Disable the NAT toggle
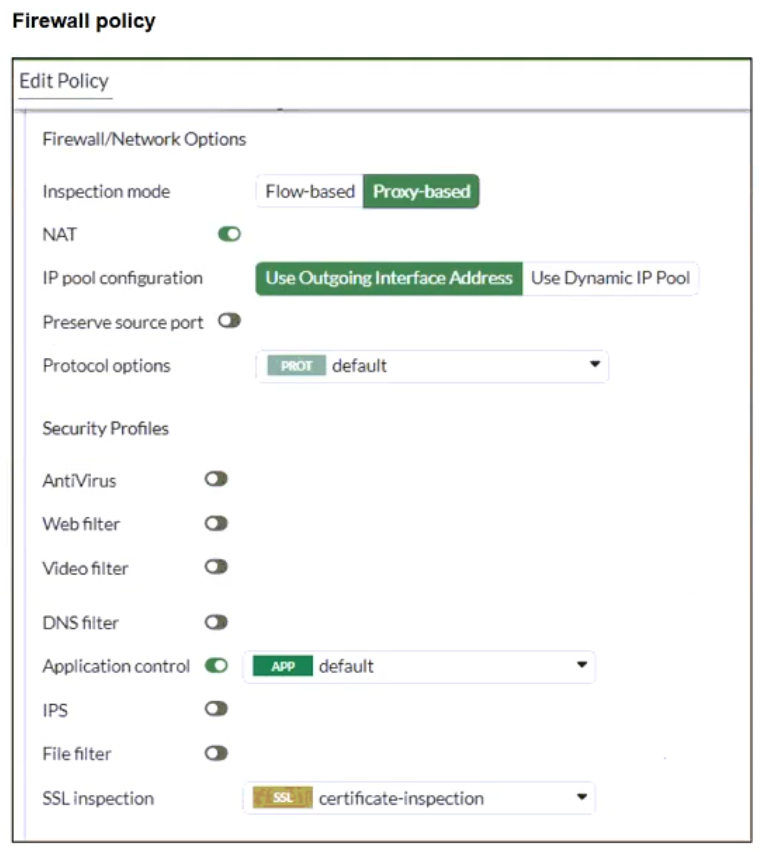This screenshot has width=765, height=855. click(x=230, y=234)
